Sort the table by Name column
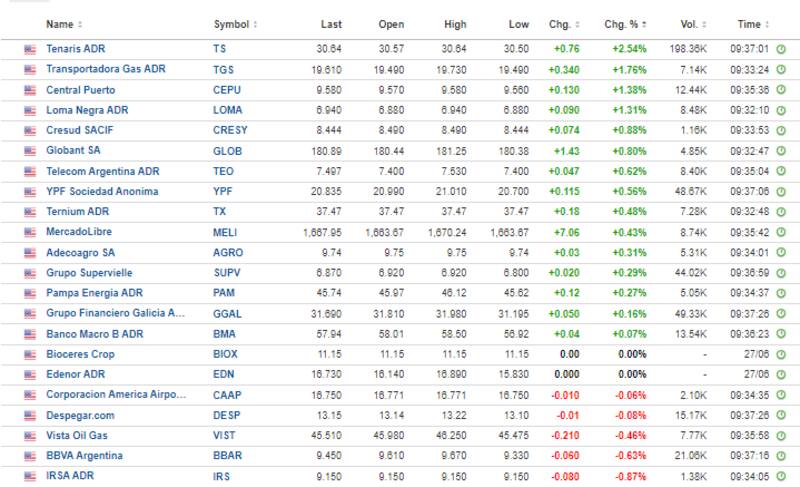This screenshot has width=800, height=487. pyautogui.click(x=64, y=23)
